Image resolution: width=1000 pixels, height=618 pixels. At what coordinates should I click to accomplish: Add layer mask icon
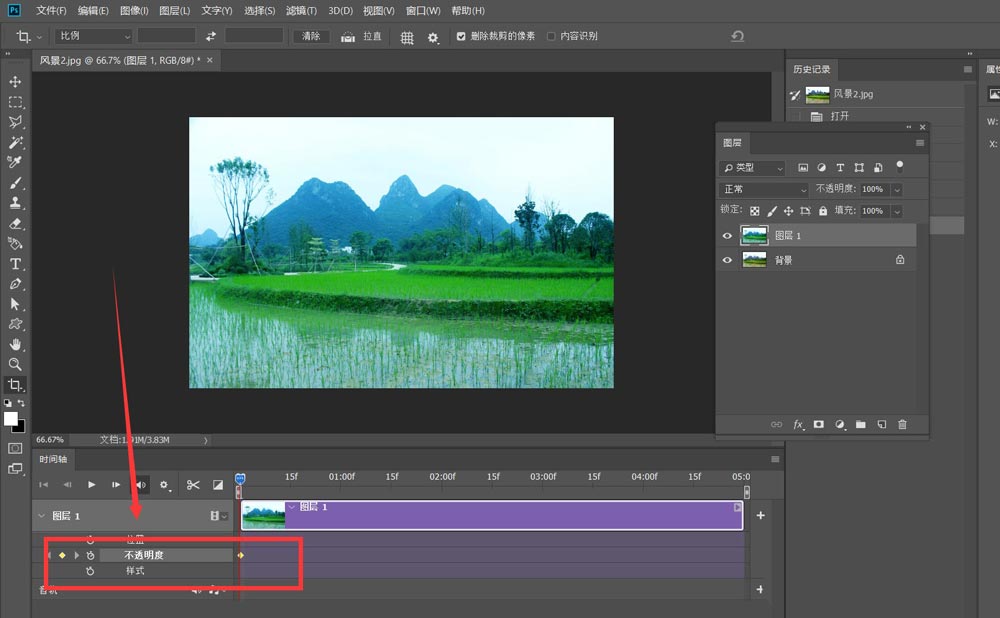[818, 424]
